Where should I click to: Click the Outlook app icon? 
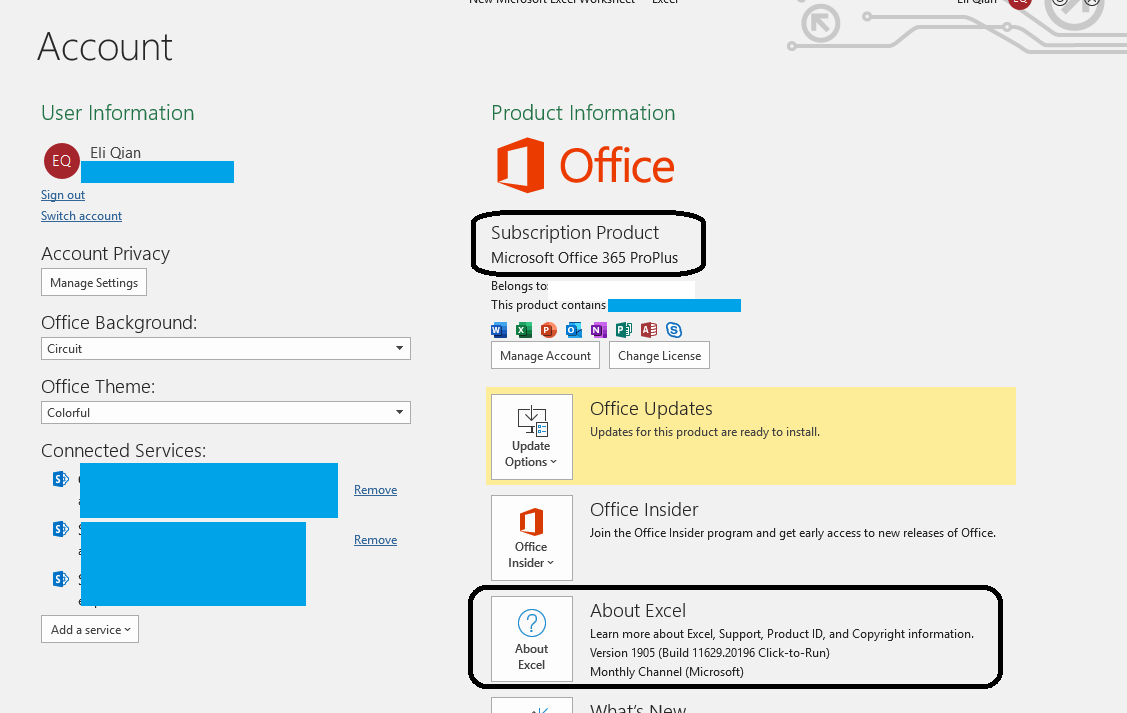click(x=574, y=330)
